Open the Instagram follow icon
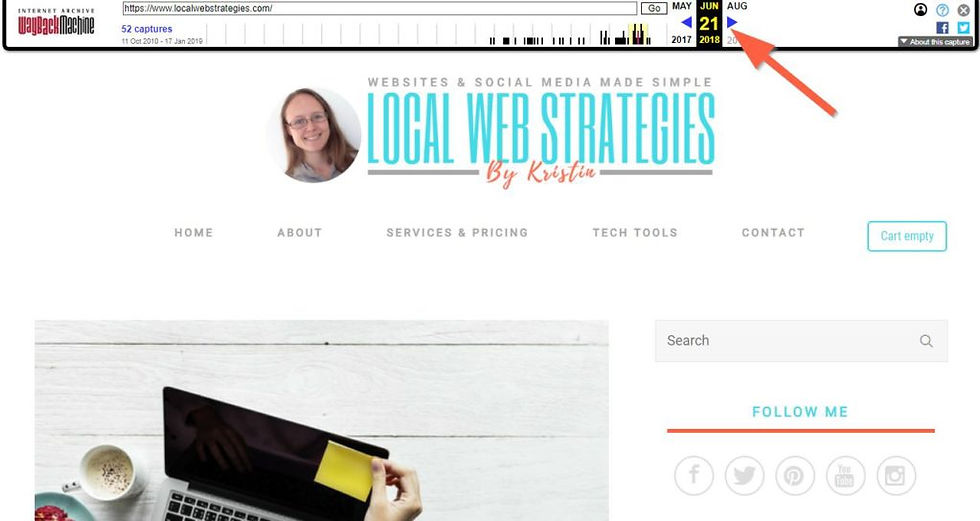 coord(896,475)
